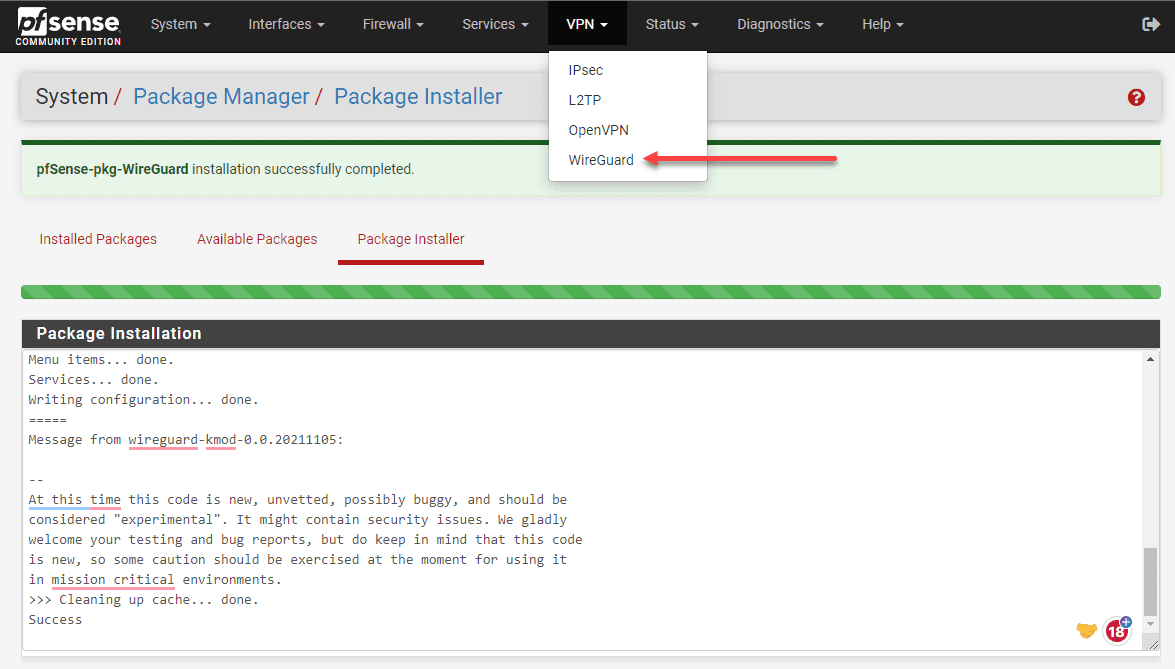Open the red help question mark icon

click(x=1136, y=97)
